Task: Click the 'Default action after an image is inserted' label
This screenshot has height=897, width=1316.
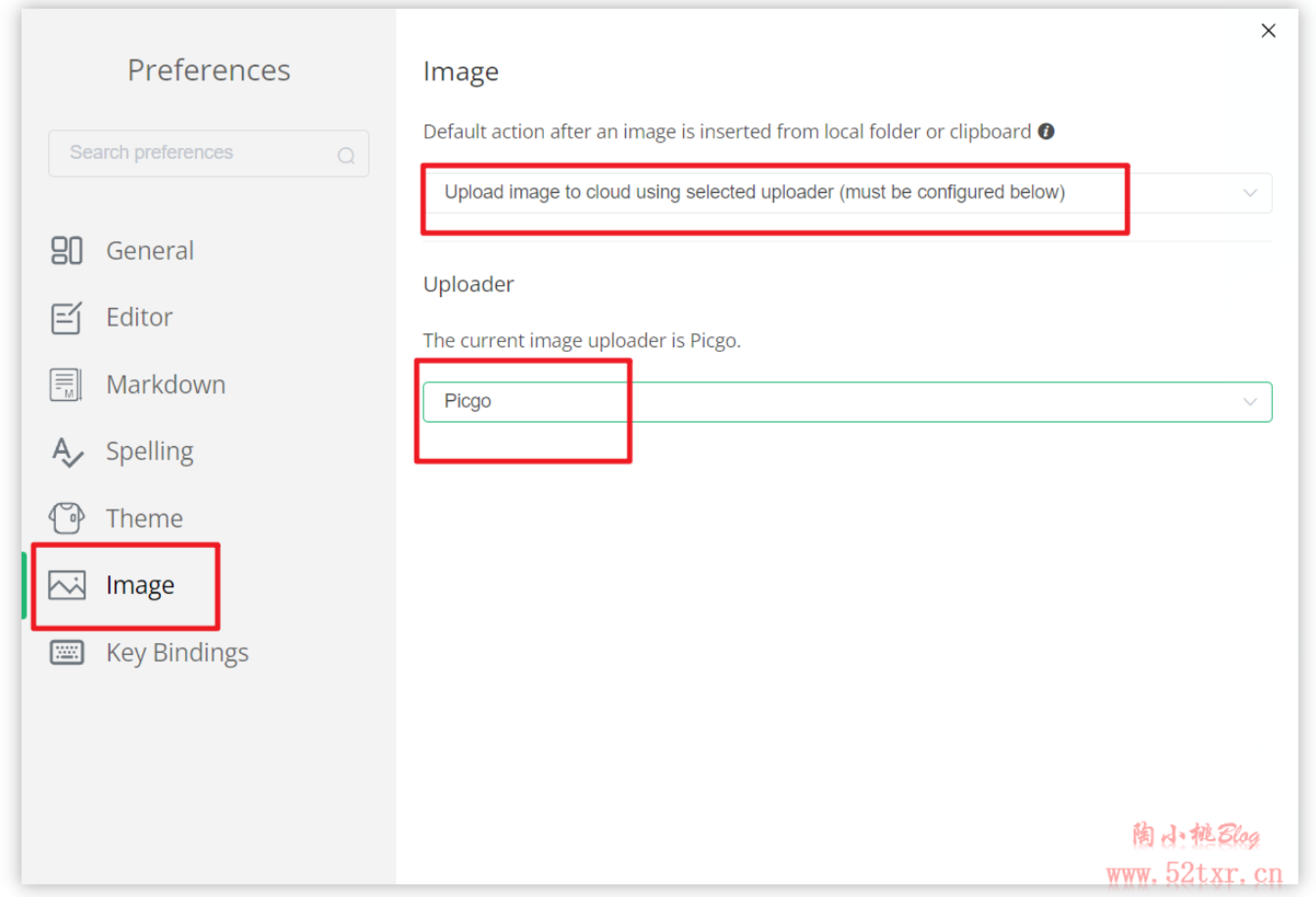Action: [x=727, y=132]
